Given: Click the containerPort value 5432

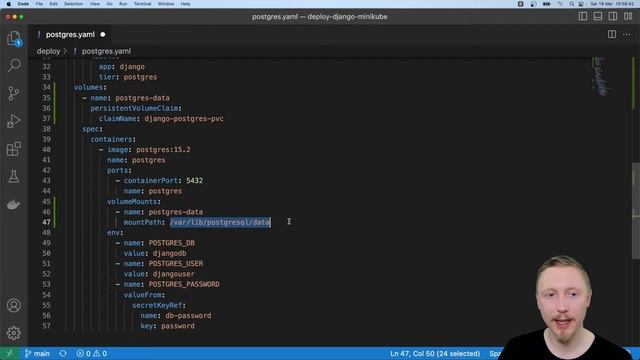Looking at the screenshot, I should (194, 180).
